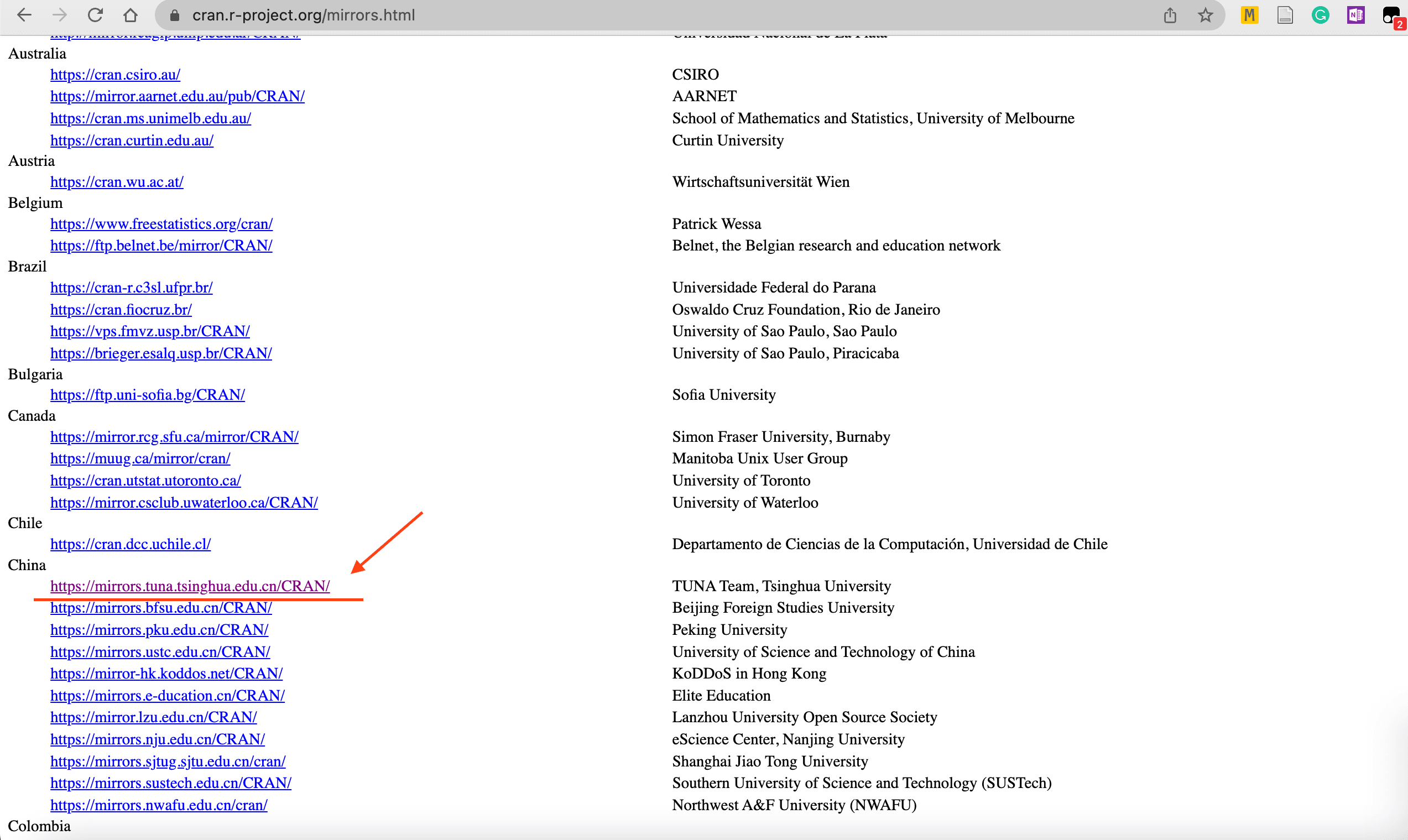The width and height of the screenshot is (1408, 840).
Task: Open the mirrors.ustc.edu.cn/CRAN/ link
Action: tap(160, 652)
